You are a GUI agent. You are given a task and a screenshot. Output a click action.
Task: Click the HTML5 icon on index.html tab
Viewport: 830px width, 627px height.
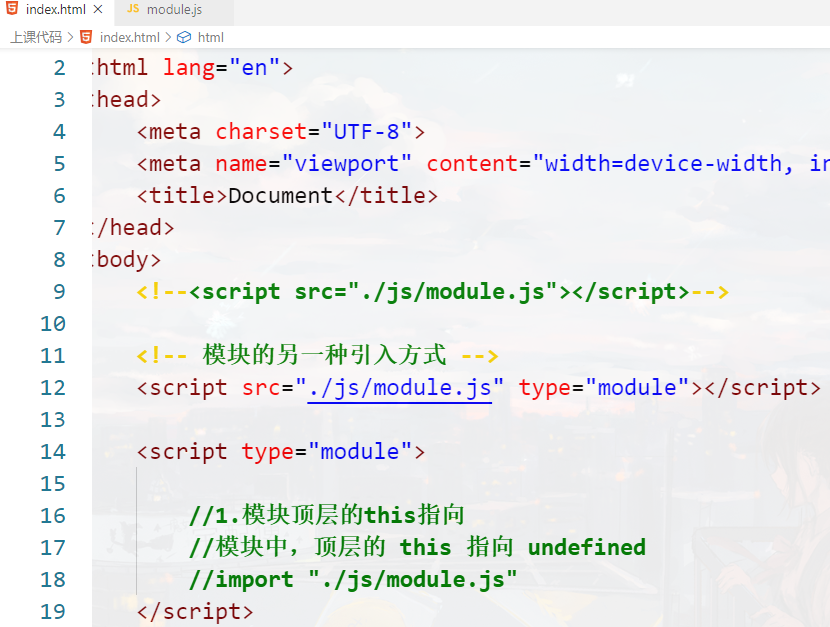pos(12,8)
